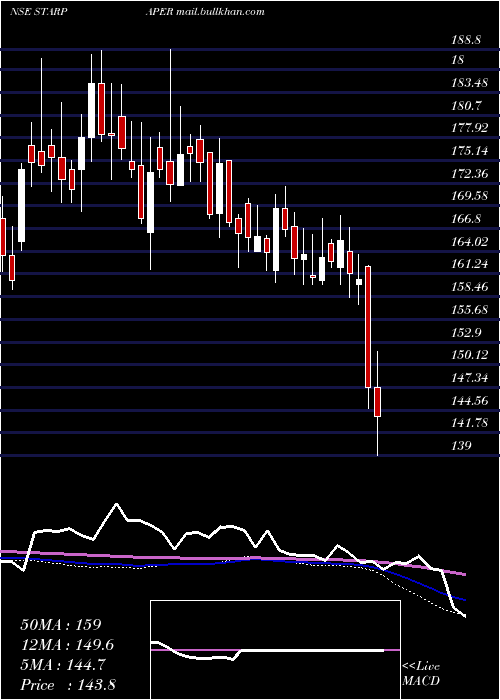Click the 155.68 price axis label
The image size is (500, 700).
coord(470,309)
